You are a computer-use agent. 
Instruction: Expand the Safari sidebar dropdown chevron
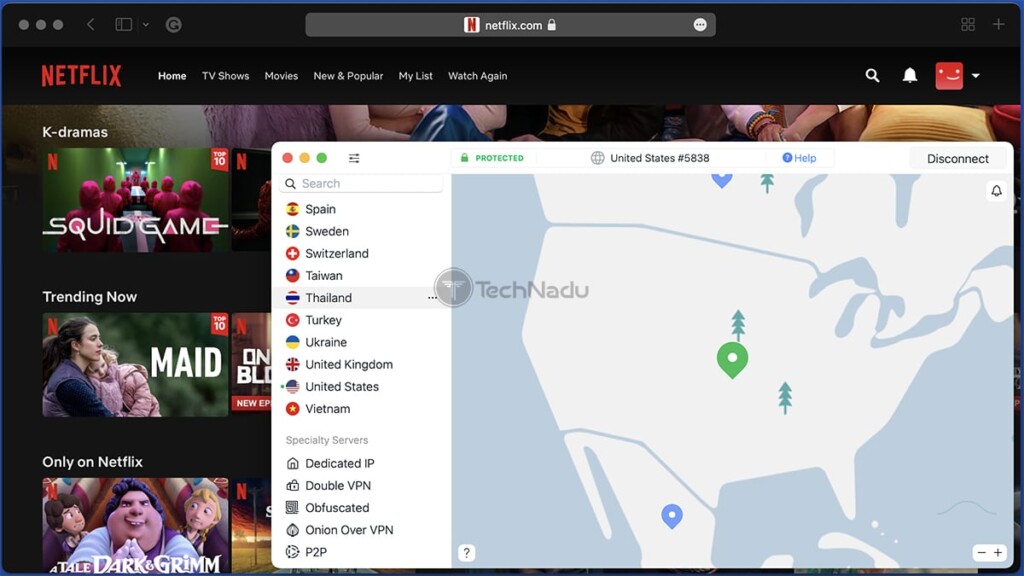click(x=146, y=25)
